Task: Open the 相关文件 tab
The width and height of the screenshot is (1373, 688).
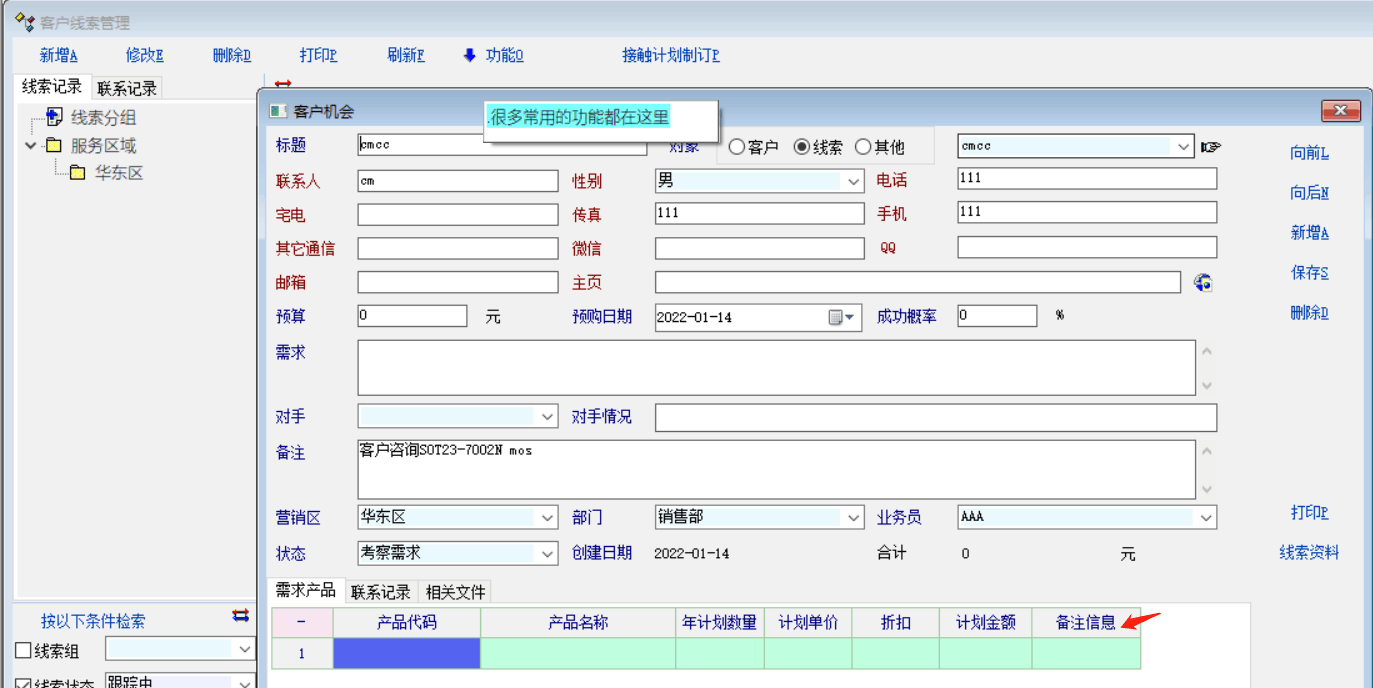Action: point(455,592)
